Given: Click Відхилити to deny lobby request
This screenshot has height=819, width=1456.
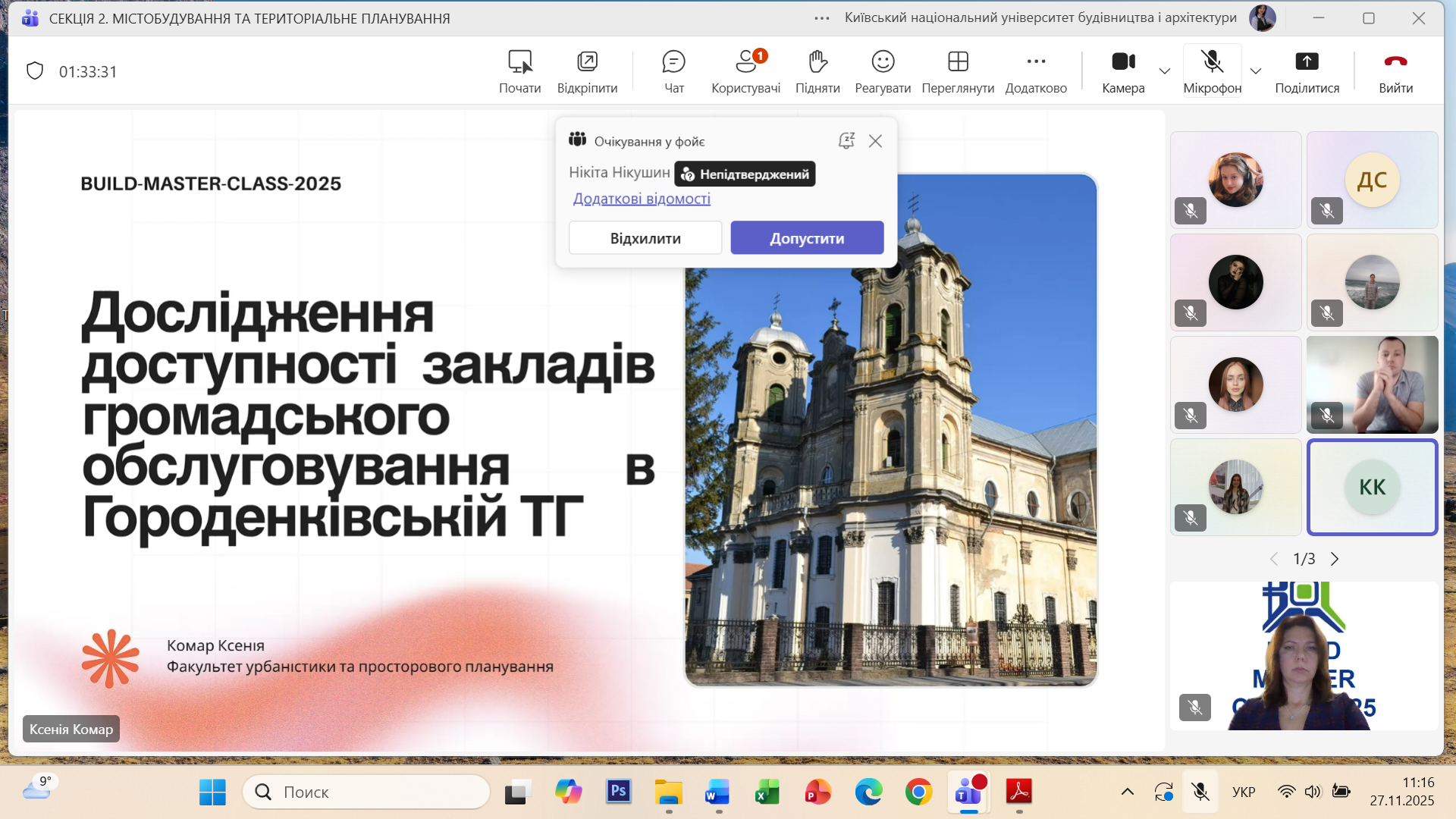Looking at the screenshot, I should (x=645, y=238).
